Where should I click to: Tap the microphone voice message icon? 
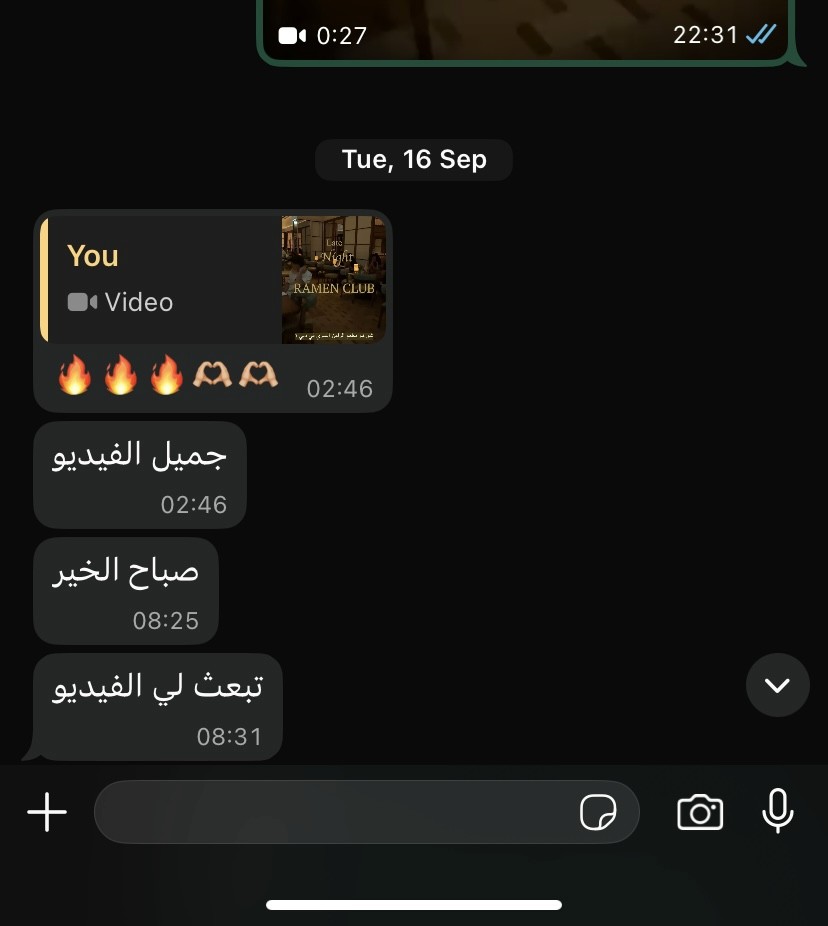click(x=777, y=811)
